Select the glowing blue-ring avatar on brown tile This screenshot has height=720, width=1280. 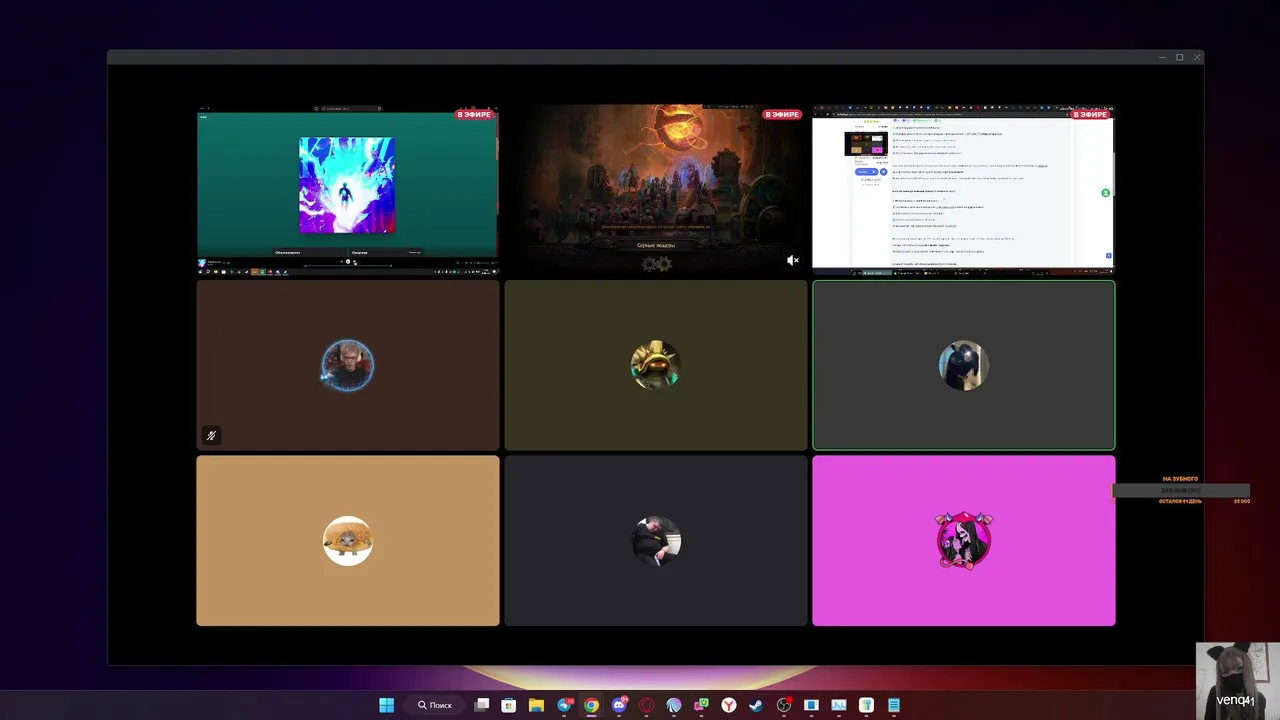tap(347, 365)
